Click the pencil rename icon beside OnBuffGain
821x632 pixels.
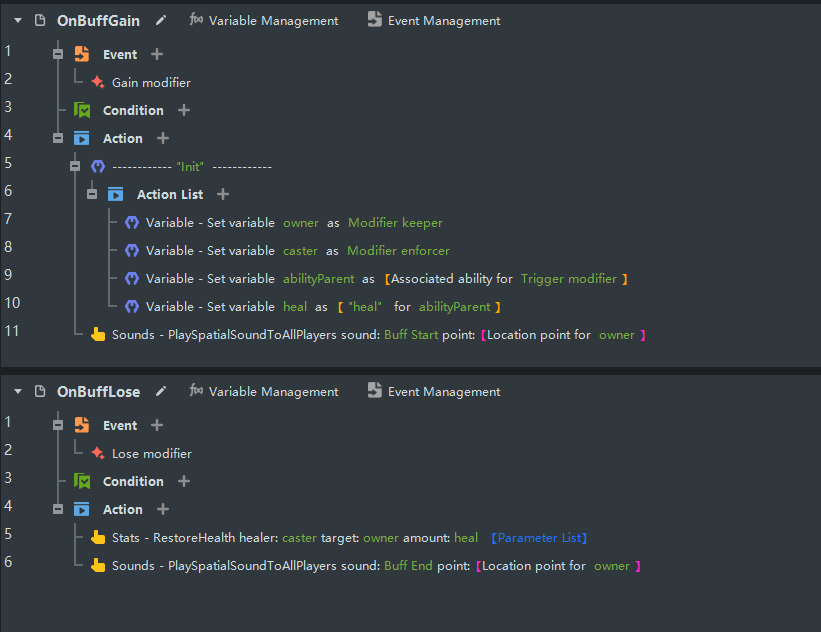161,20
